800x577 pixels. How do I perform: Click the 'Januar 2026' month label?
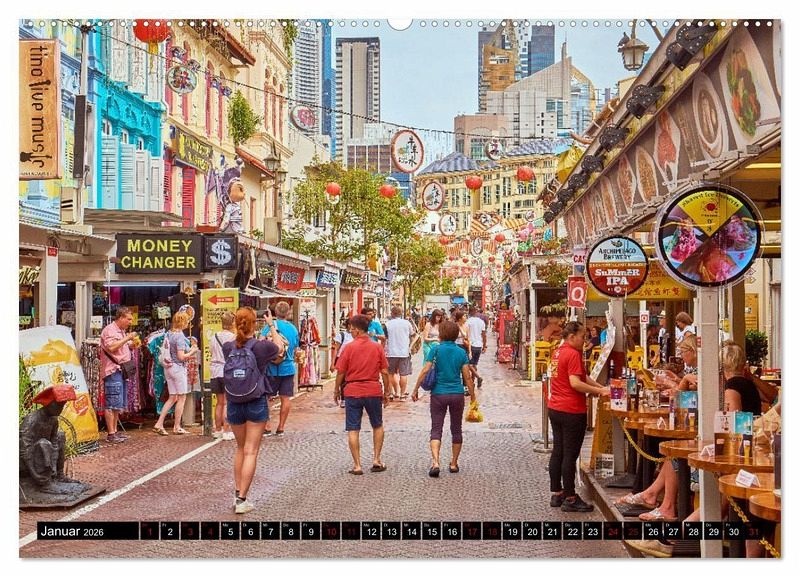pyautogui.click(x=72, y=531)
